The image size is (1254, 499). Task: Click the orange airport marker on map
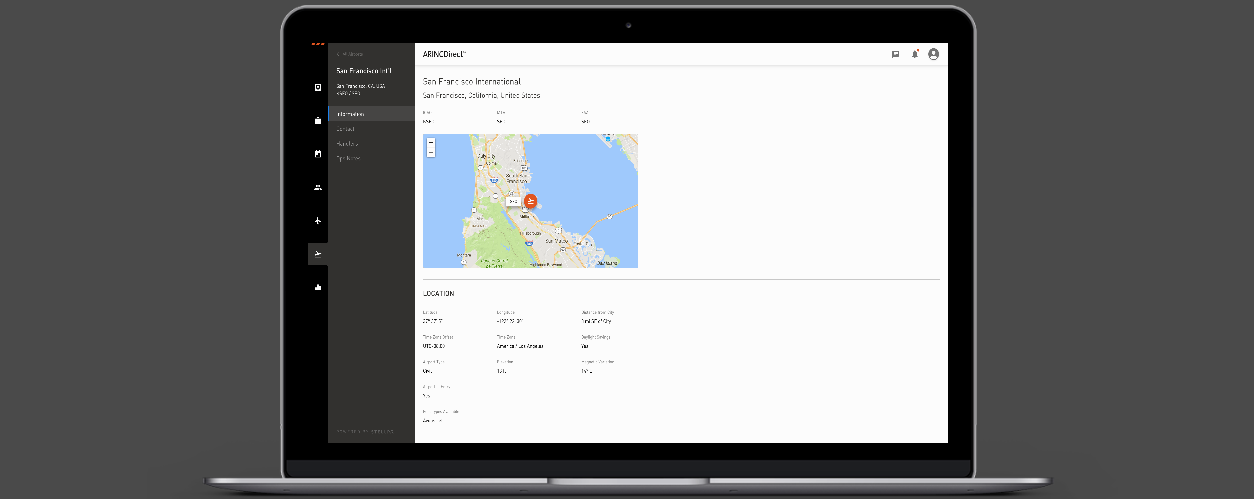point(531,201)
